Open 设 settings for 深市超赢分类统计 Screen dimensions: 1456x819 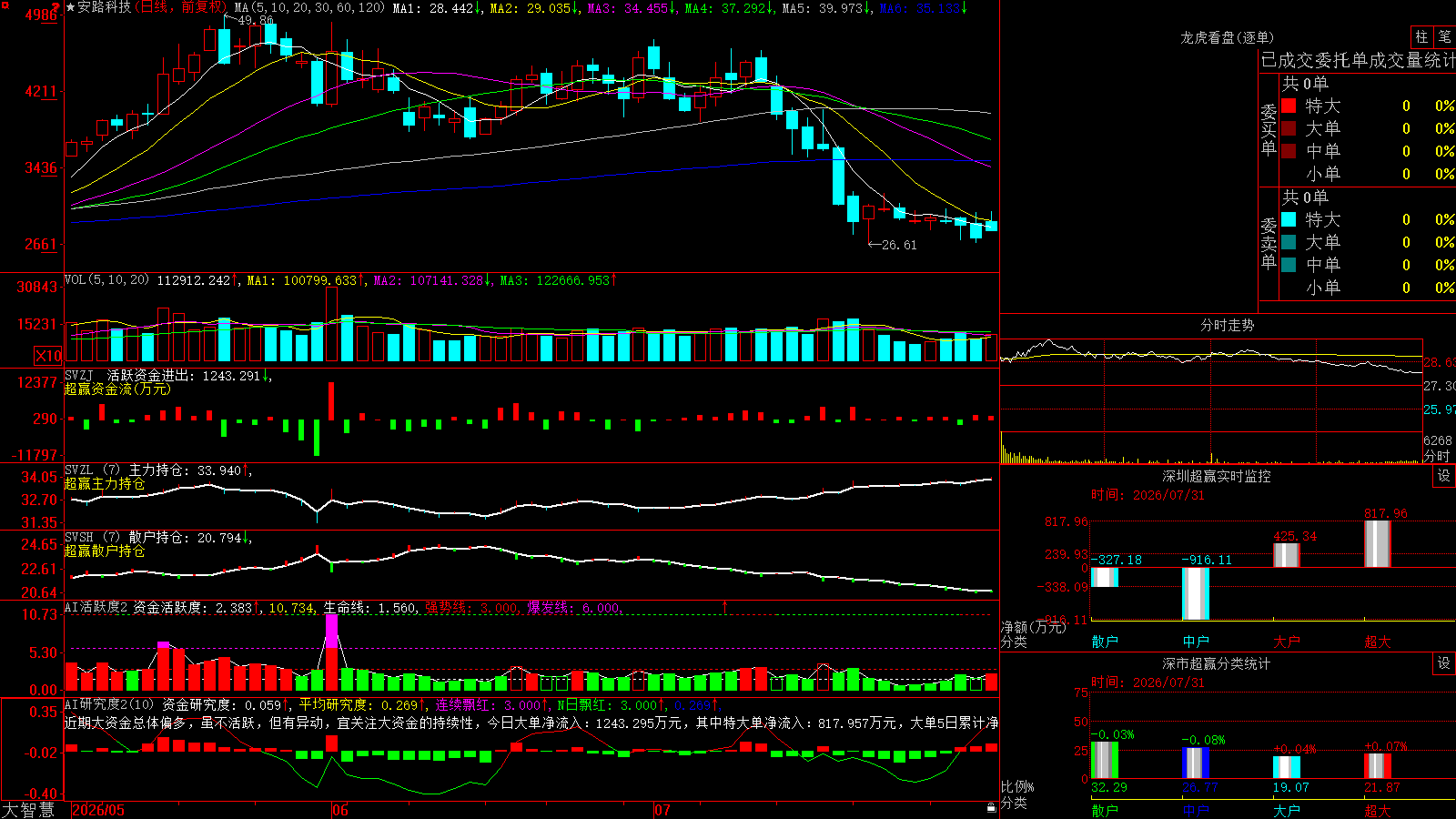tap(1444, 663)
